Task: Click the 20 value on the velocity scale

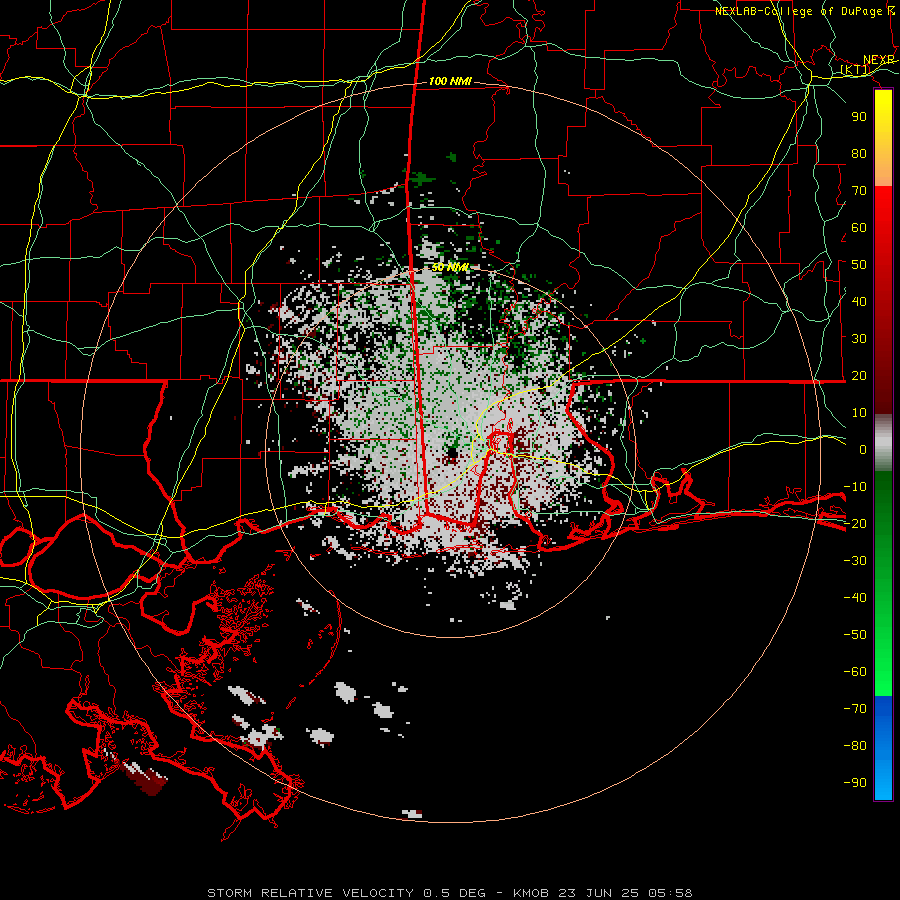Action: coord(859,375)
